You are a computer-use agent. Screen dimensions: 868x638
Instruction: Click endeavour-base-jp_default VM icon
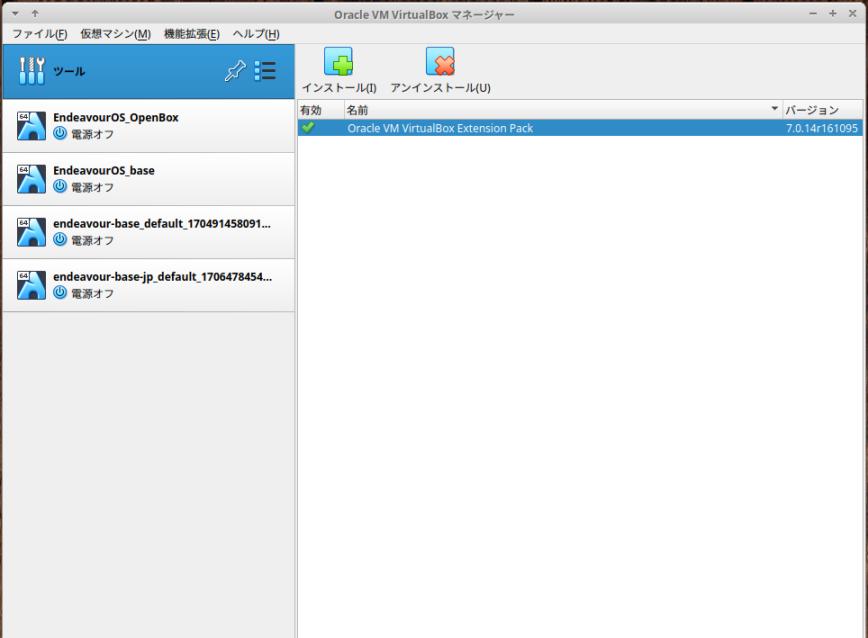pos(31,285)
